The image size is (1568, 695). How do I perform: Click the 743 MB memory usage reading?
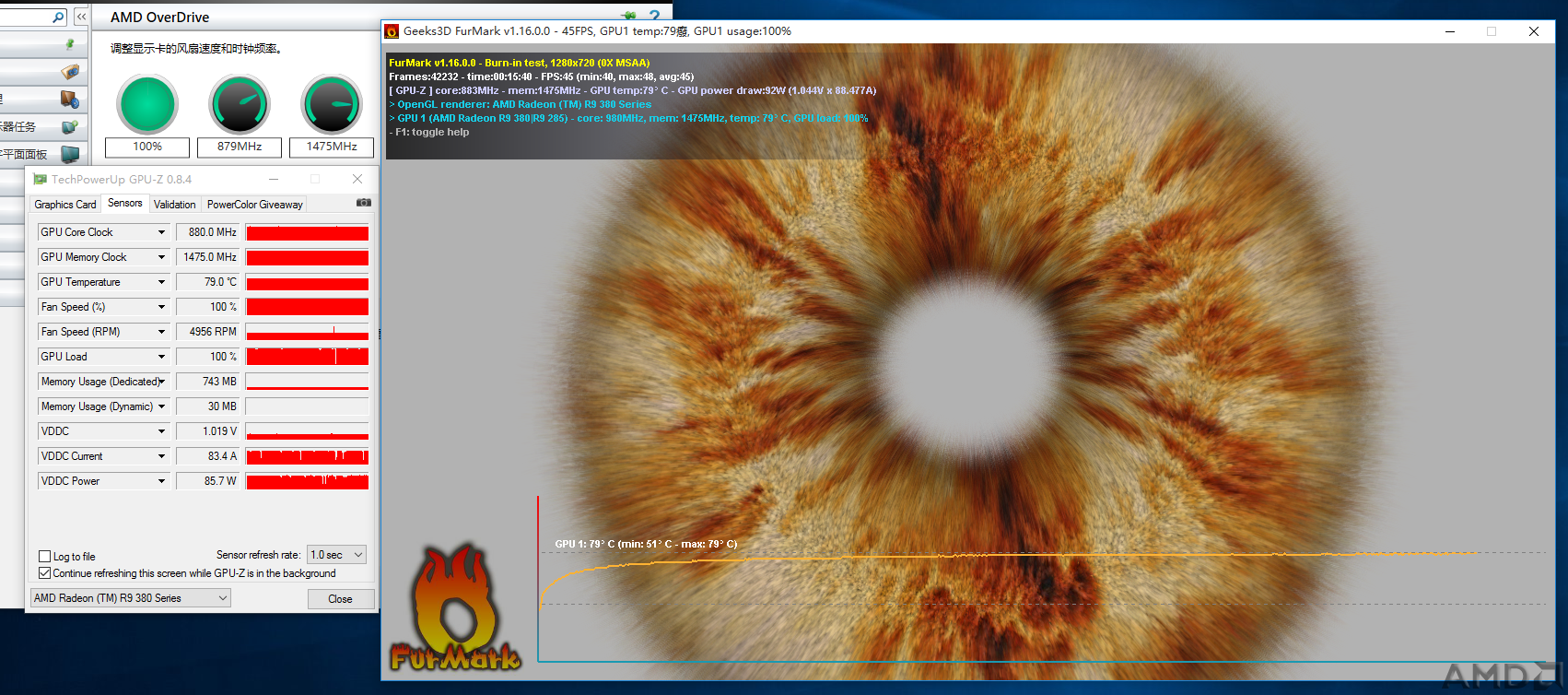tap(208, 382)
